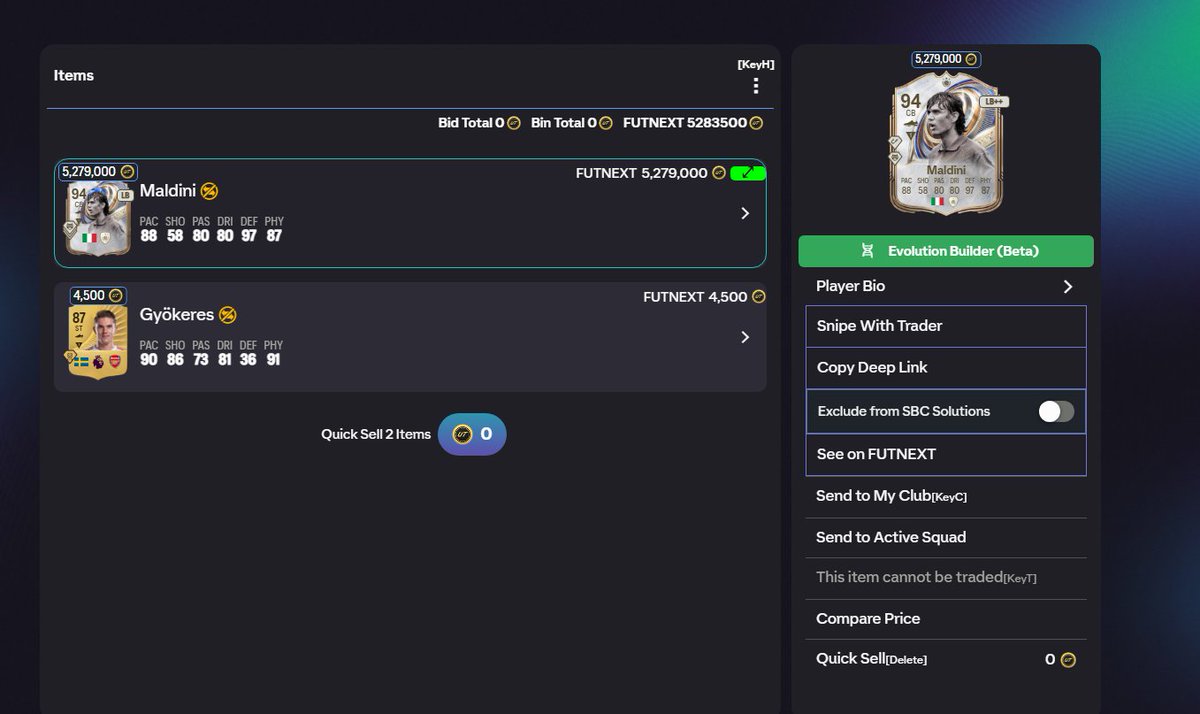Image resolution: width=1200 pixels, height=714 pixels.
Task: Click the Quick Sell 2 Items label
Action: pos(376,434)
